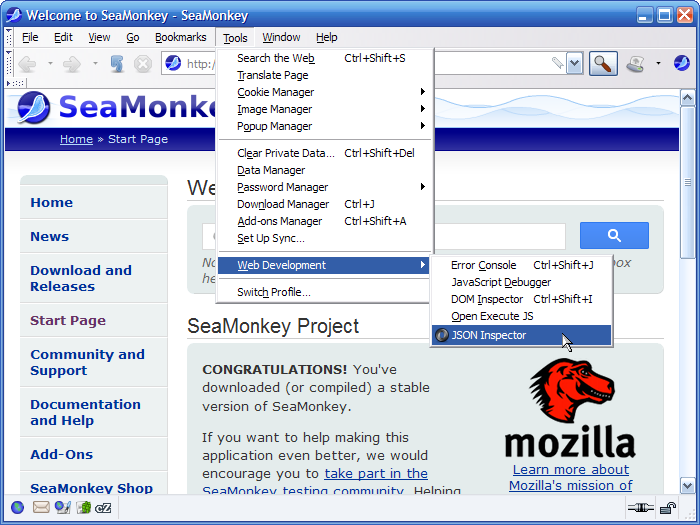
Task: Open the Composer icon in status bar
Action: [62, 508]
